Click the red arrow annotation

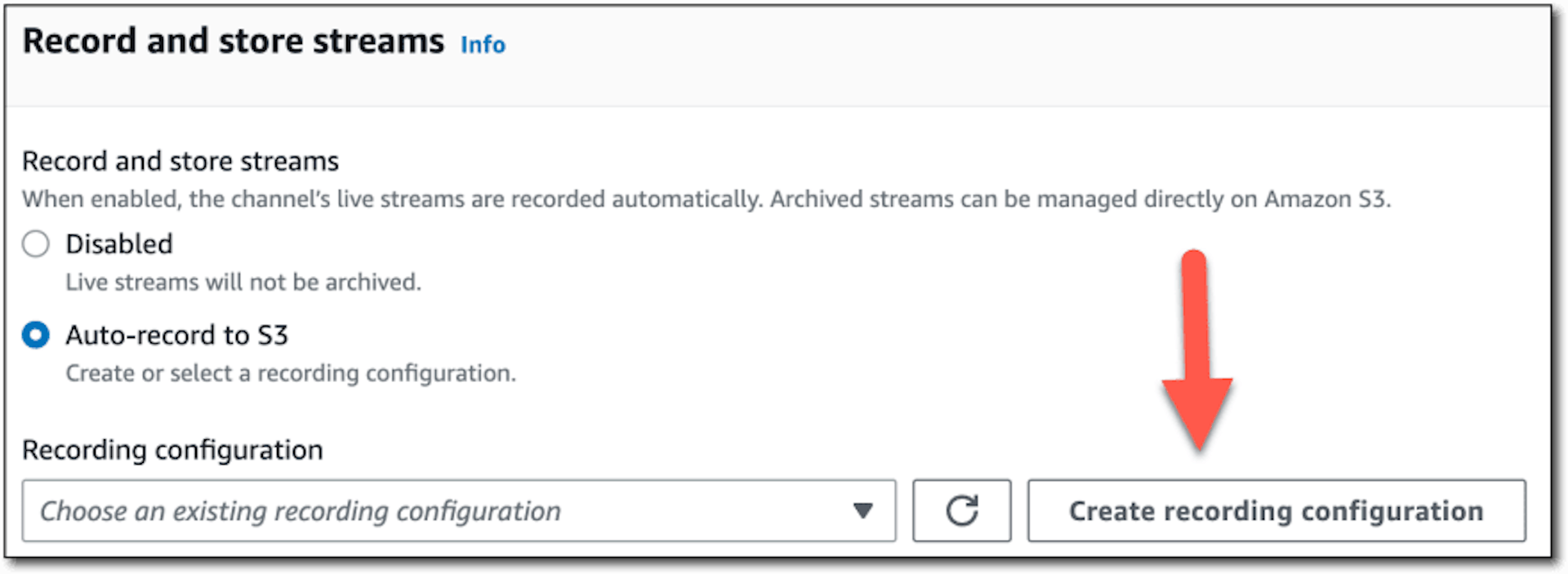(x=1196, y=349)
